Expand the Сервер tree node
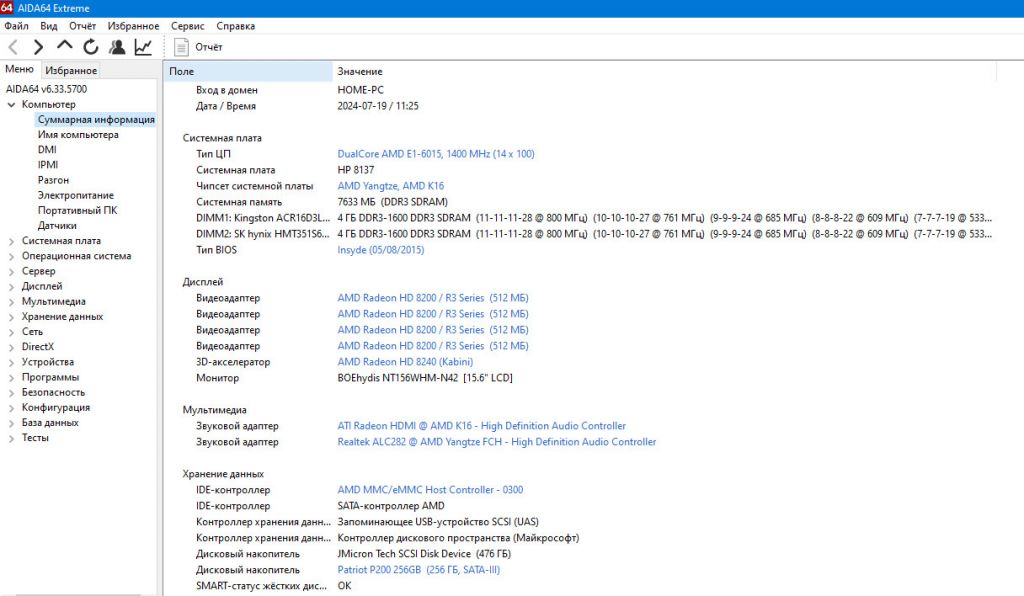Viewport: 1024px width, 596px height. pos(11,271)
